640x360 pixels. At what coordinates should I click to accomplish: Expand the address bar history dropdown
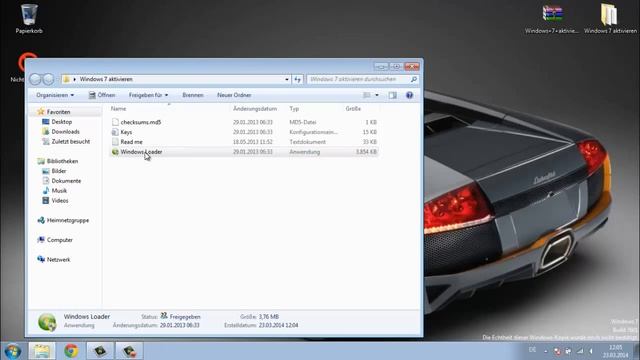(x=287, y=79)
